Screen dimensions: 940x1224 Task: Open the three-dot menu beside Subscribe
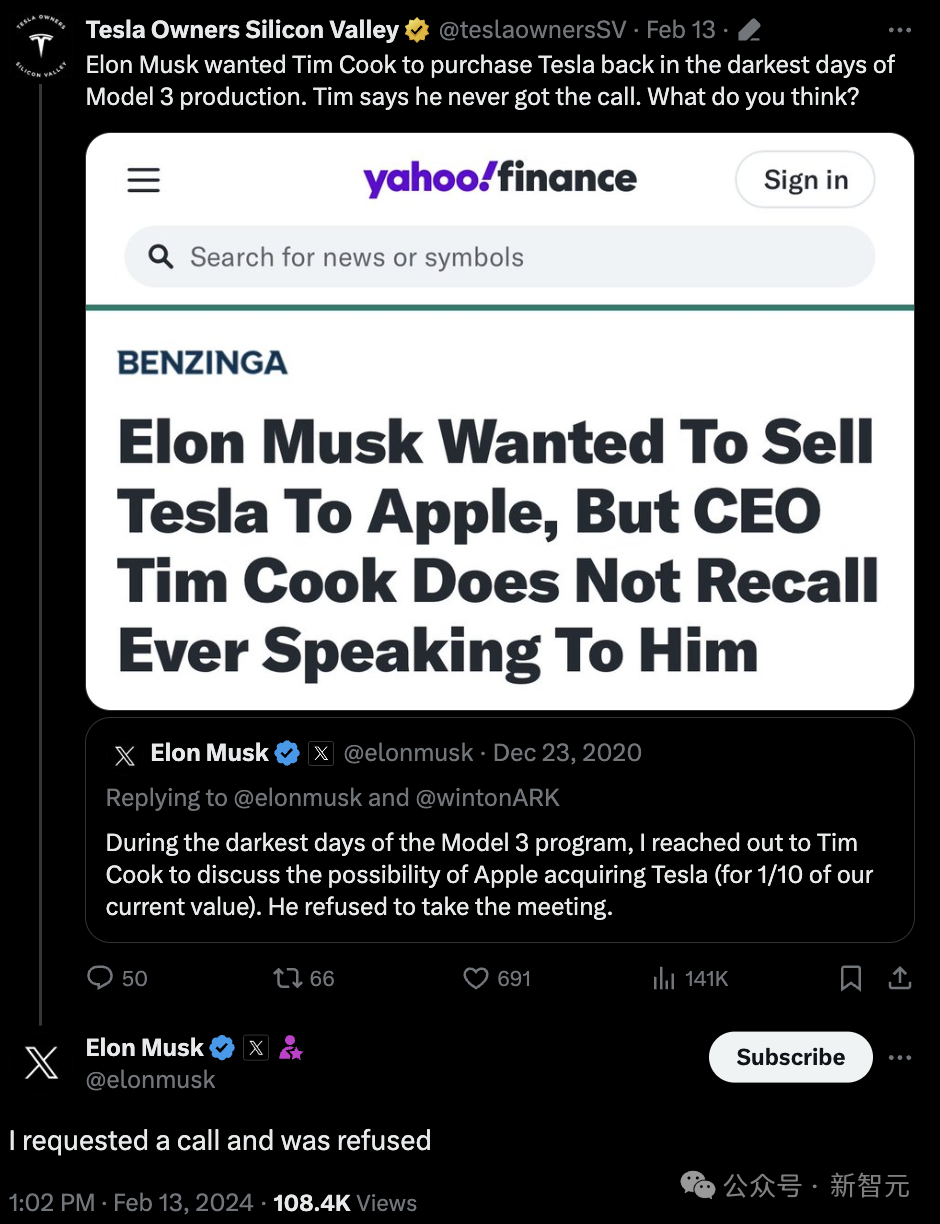(900, 1058)
